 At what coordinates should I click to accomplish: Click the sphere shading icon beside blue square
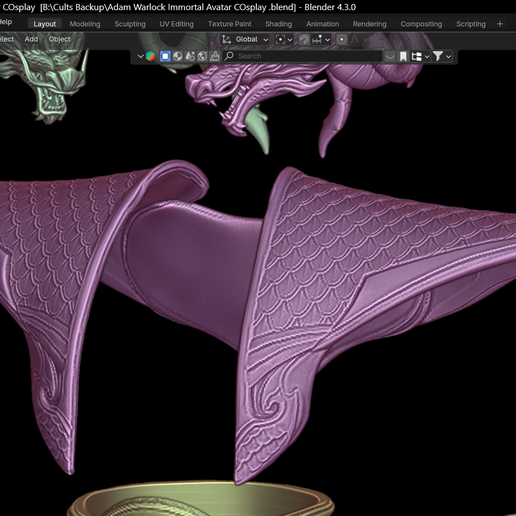point(178,56)
